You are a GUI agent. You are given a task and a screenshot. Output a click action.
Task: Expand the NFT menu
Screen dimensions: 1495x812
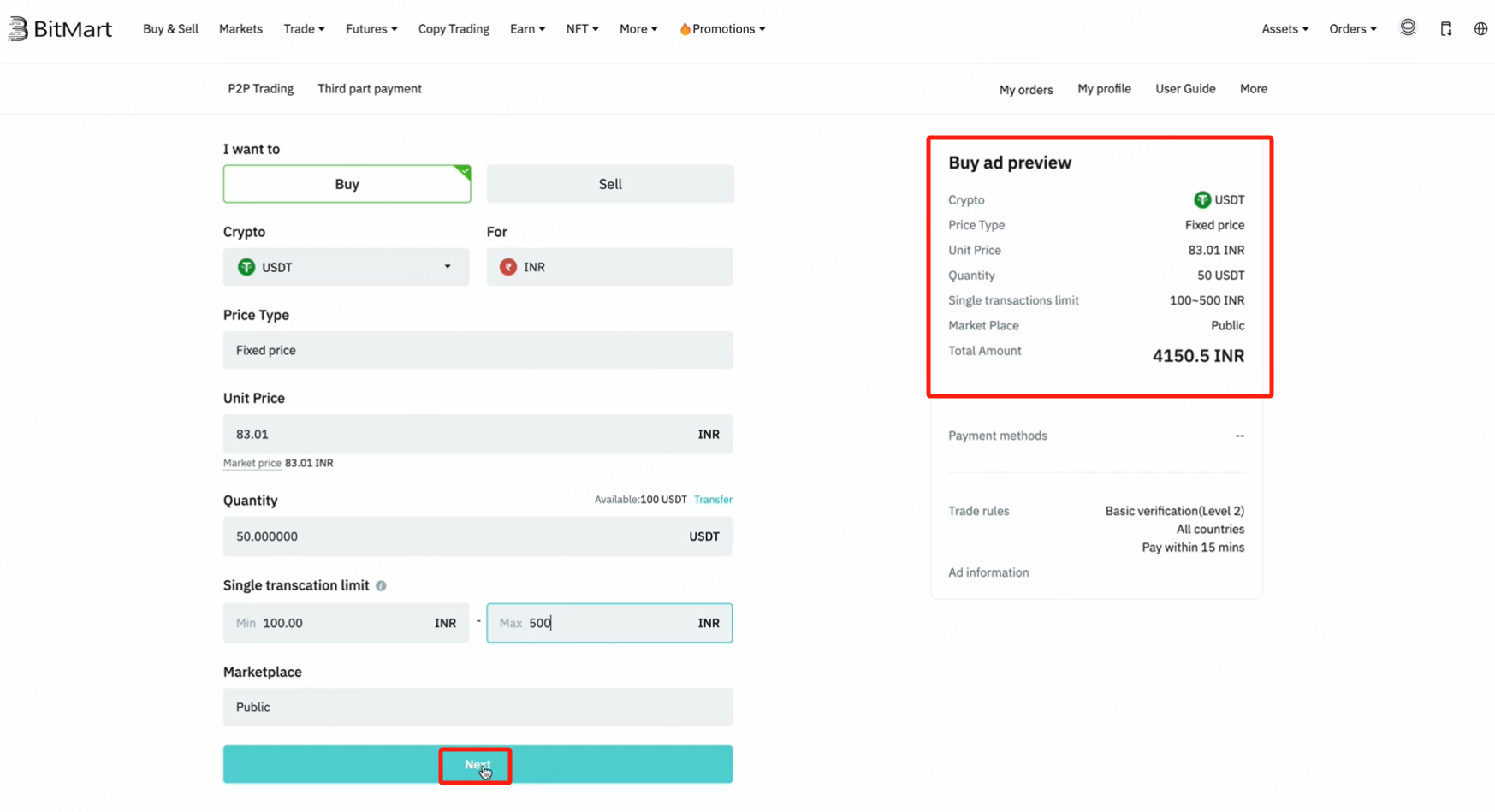coord(582,29)
